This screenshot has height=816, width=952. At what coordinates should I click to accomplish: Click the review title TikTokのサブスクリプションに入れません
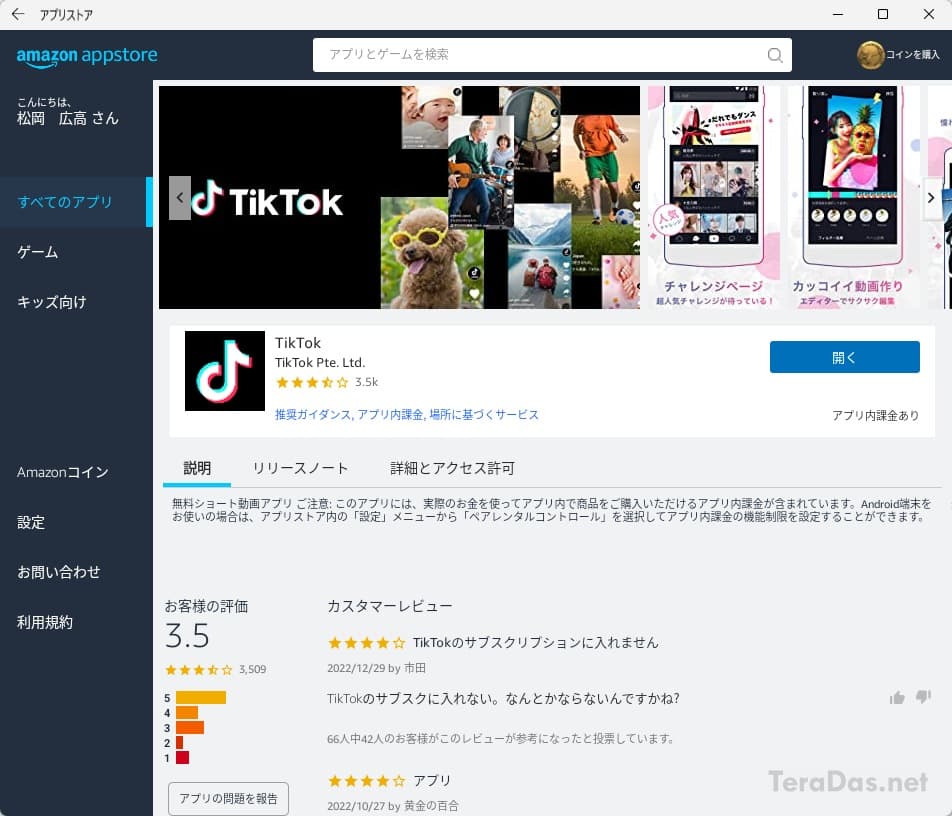[536, 642]
